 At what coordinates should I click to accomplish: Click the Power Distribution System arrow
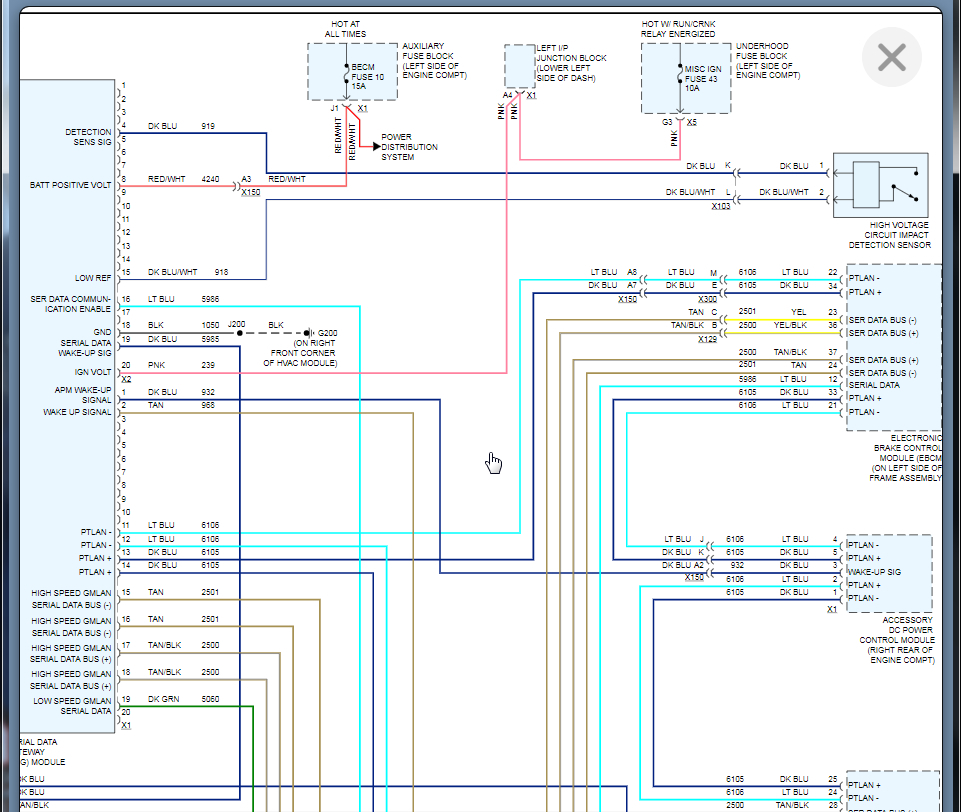(x=375, y=147)
